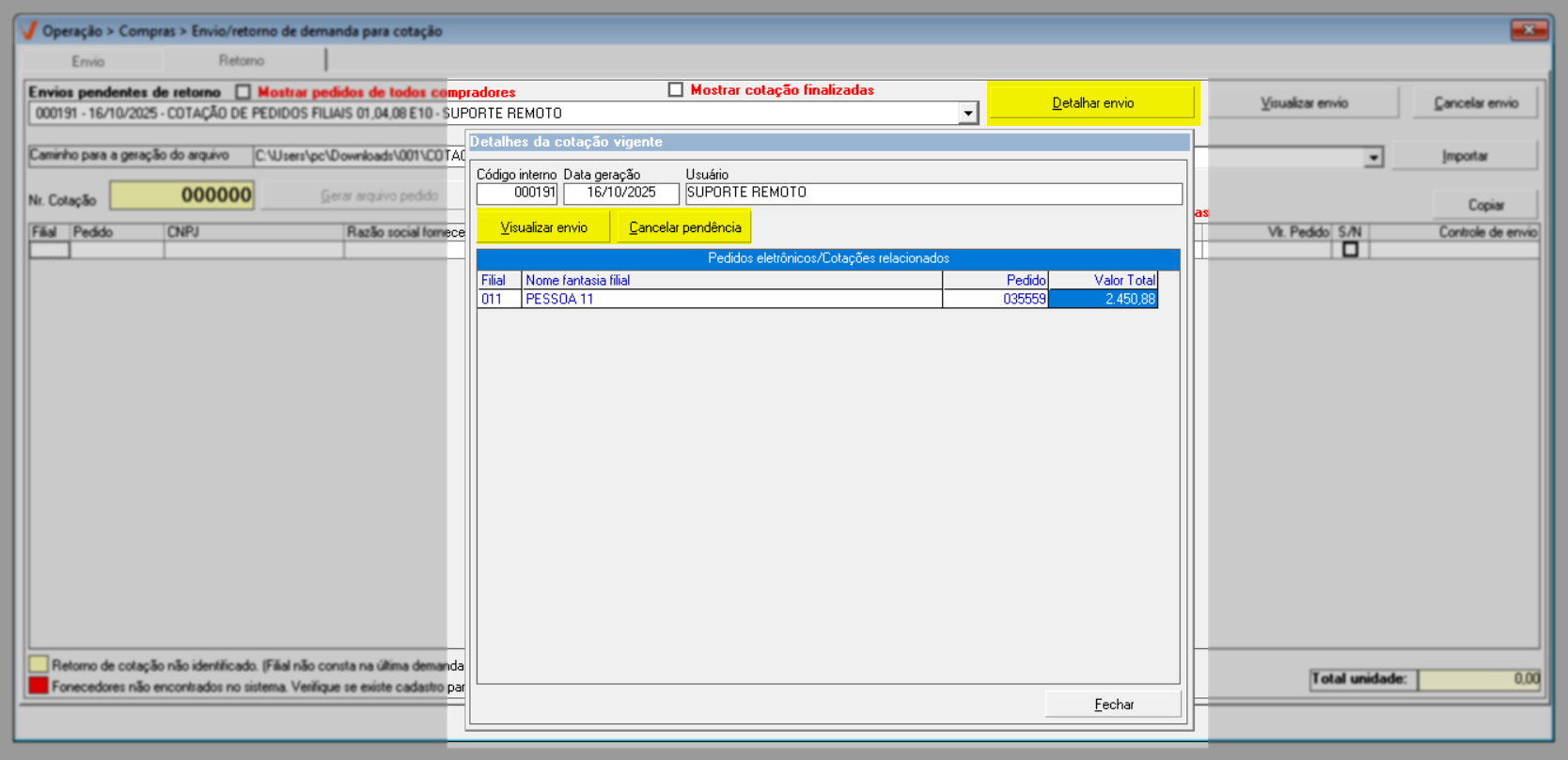Screen dimensions: 1568x760
Task: Enable Mostrar cotação finalizadas checkbox
Action: pos(675,90)
